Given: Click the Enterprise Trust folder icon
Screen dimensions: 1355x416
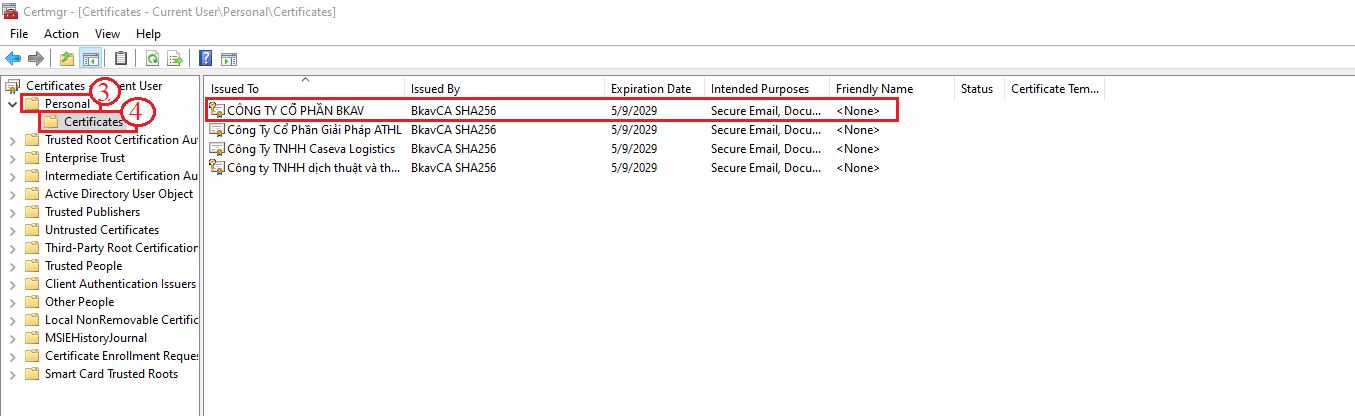Looking at the screenshot, I should pyautogui.click(x=32, y=158).
